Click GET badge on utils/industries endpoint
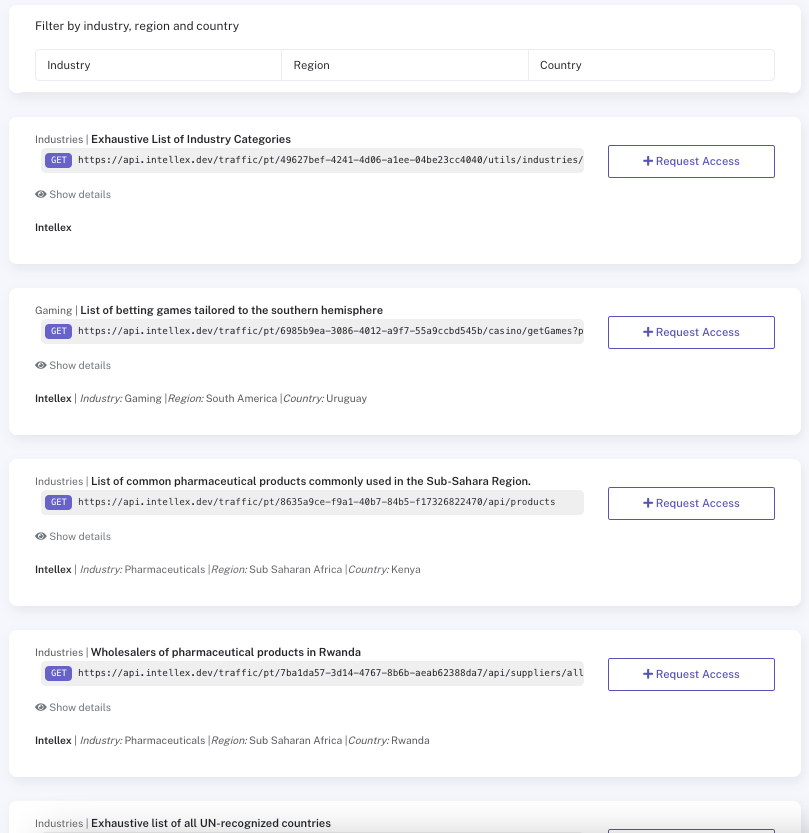Viewport: 809px width, 833px height. [58, 160]
